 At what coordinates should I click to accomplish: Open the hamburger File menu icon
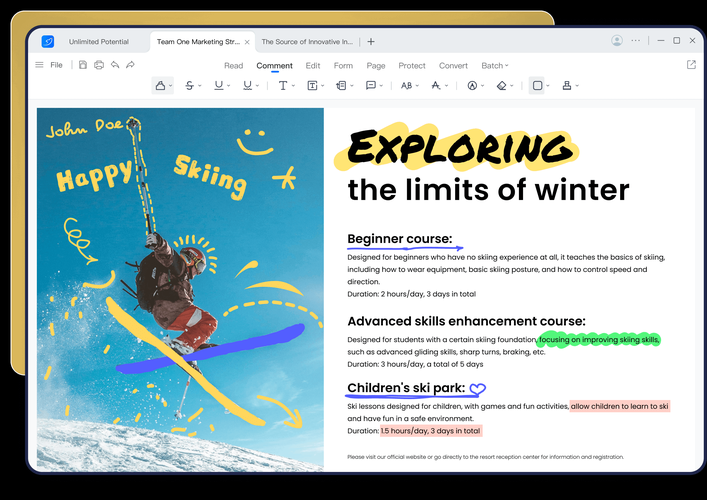coord(39,65)
